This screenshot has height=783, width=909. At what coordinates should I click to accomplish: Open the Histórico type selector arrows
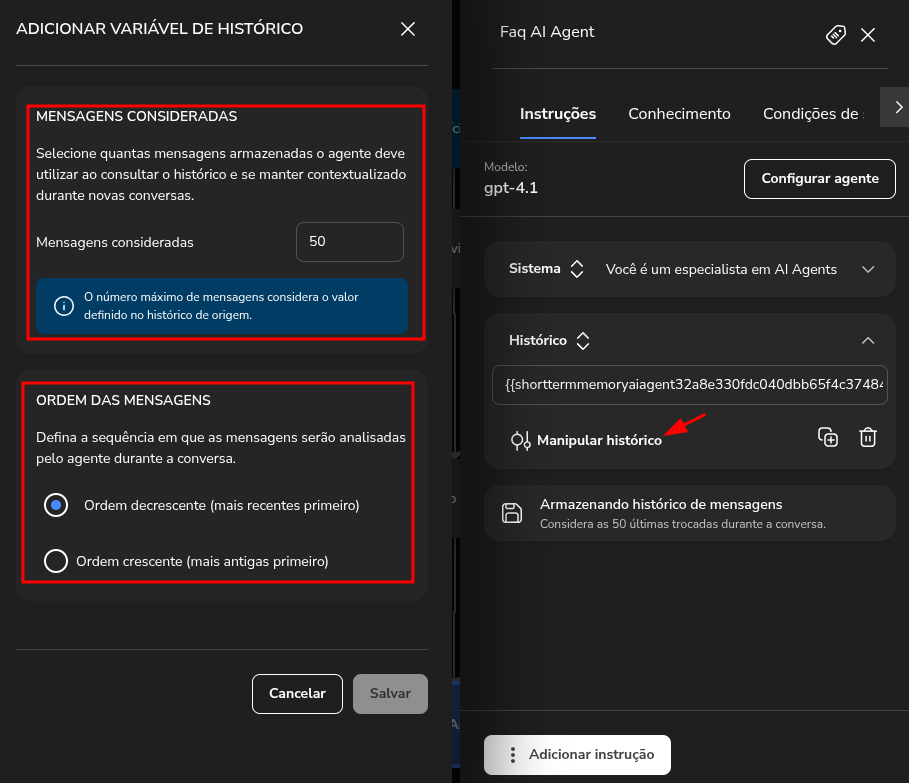coord(583,340)
